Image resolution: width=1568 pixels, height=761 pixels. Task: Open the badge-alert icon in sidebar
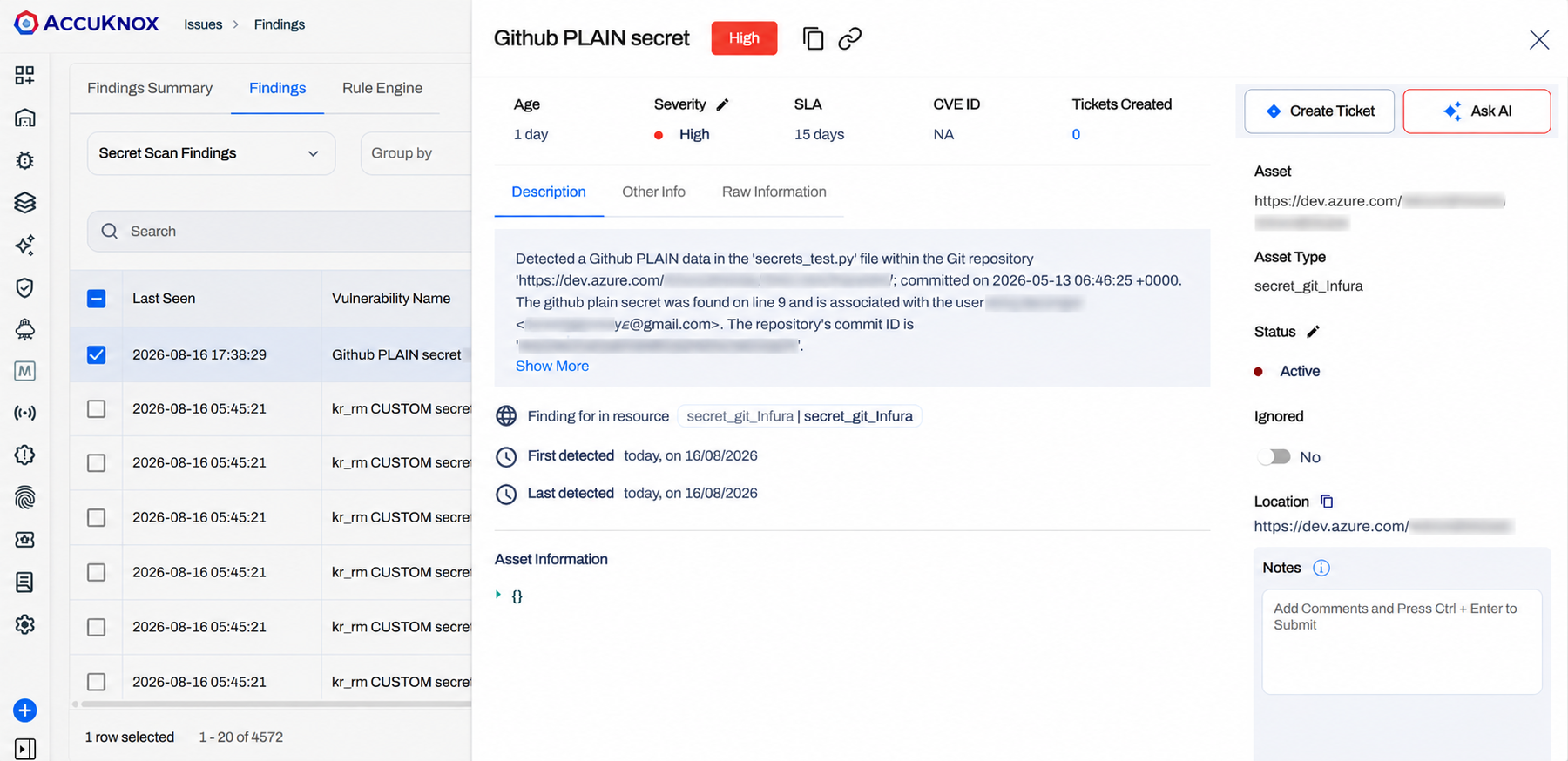[24, 455]
